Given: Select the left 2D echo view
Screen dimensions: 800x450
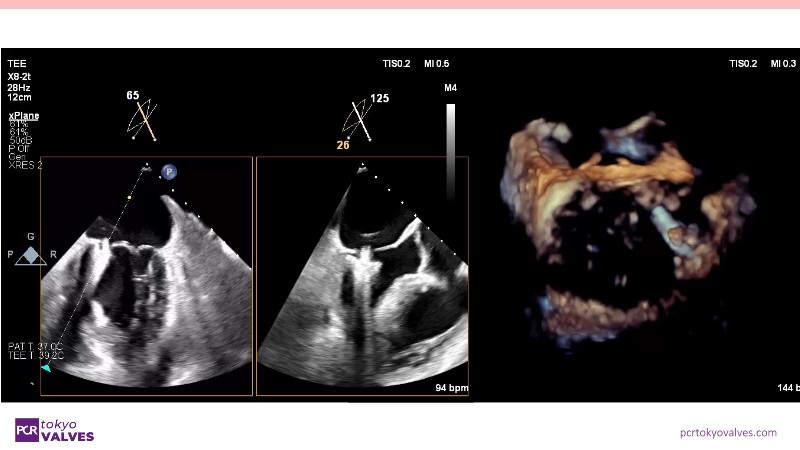Looking at the screenshot, I should (146, 275).
